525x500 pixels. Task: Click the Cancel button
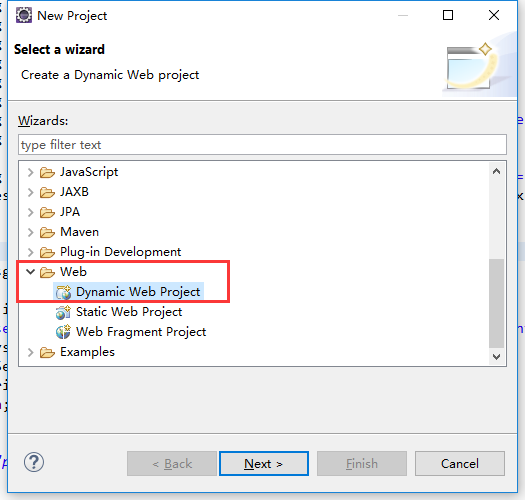(460, 463)
